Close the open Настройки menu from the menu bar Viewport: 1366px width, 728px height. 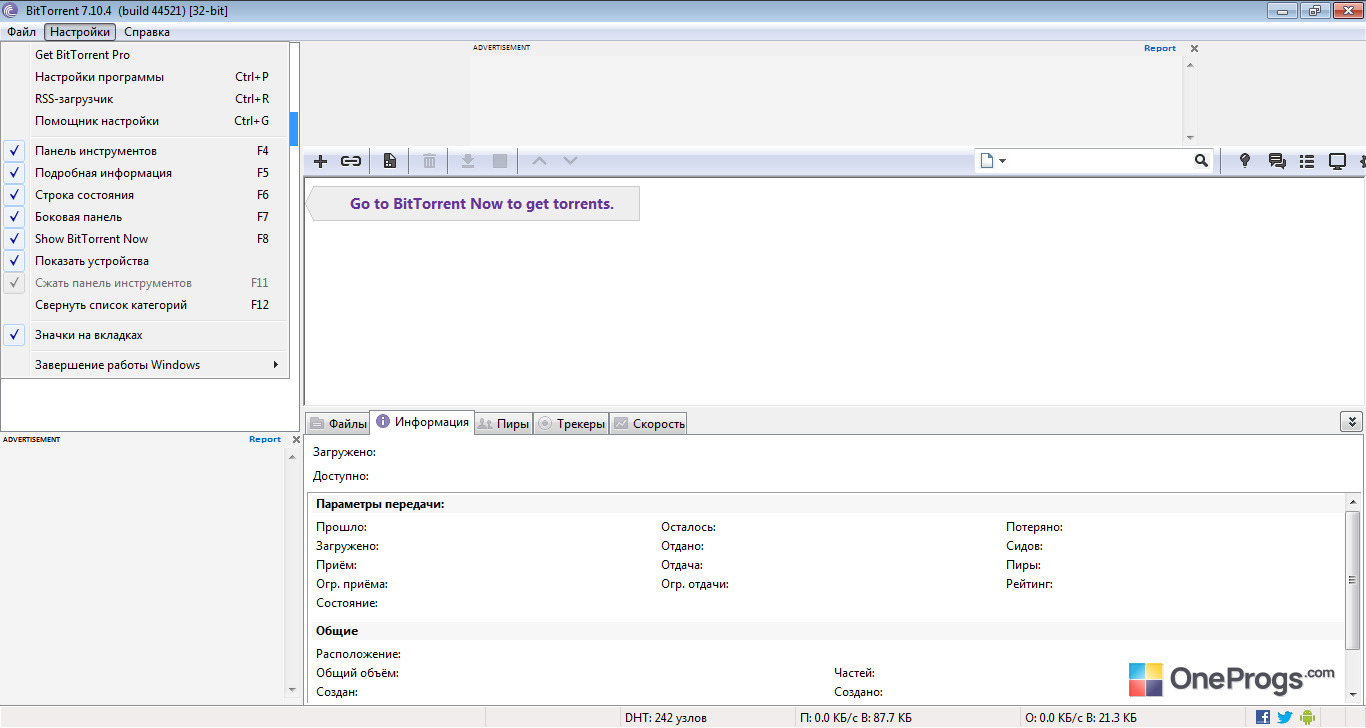(80, 32)
